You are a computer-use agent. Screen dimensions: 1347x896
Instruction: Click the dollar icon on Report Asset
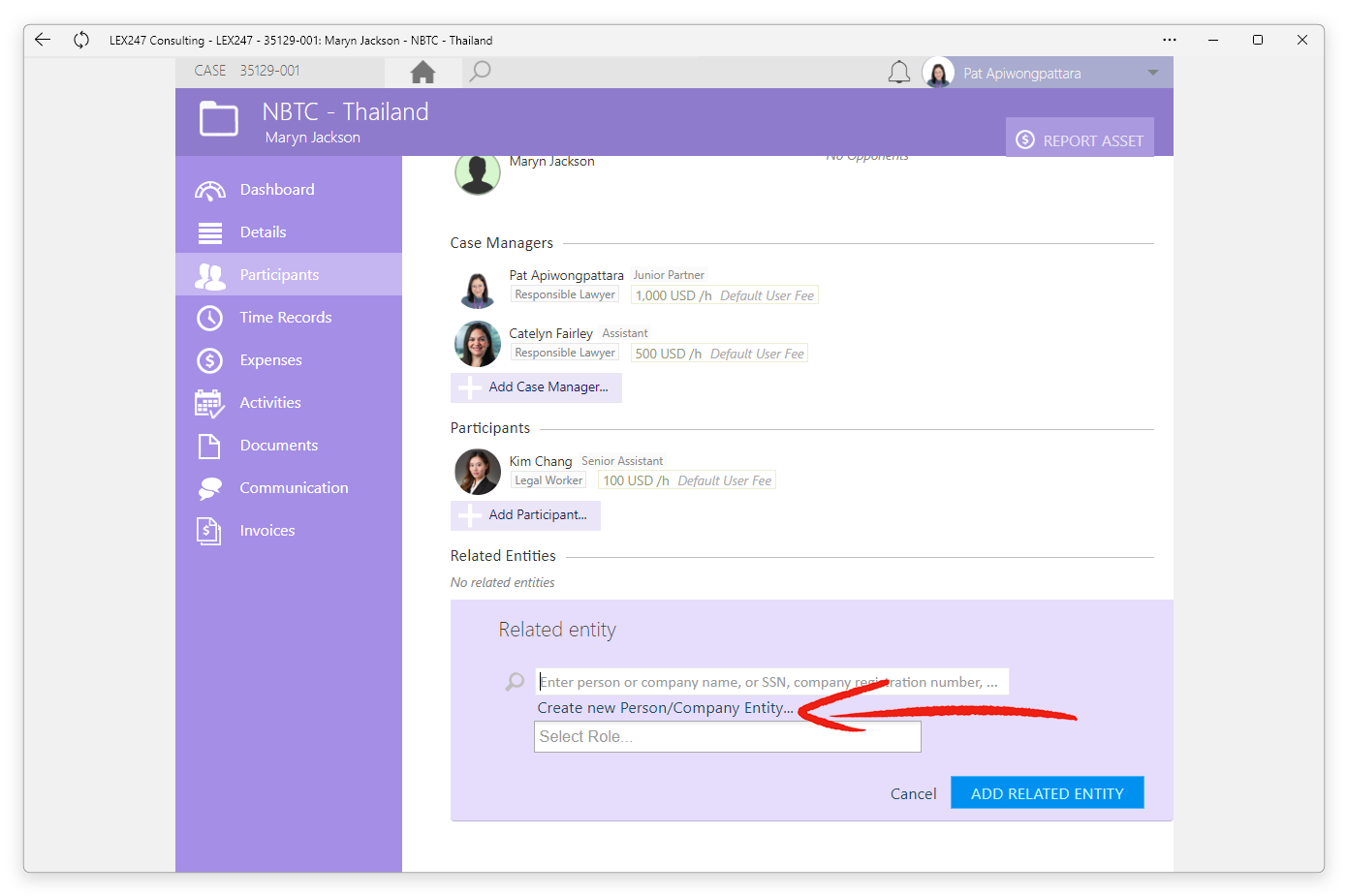(1025, 140)
